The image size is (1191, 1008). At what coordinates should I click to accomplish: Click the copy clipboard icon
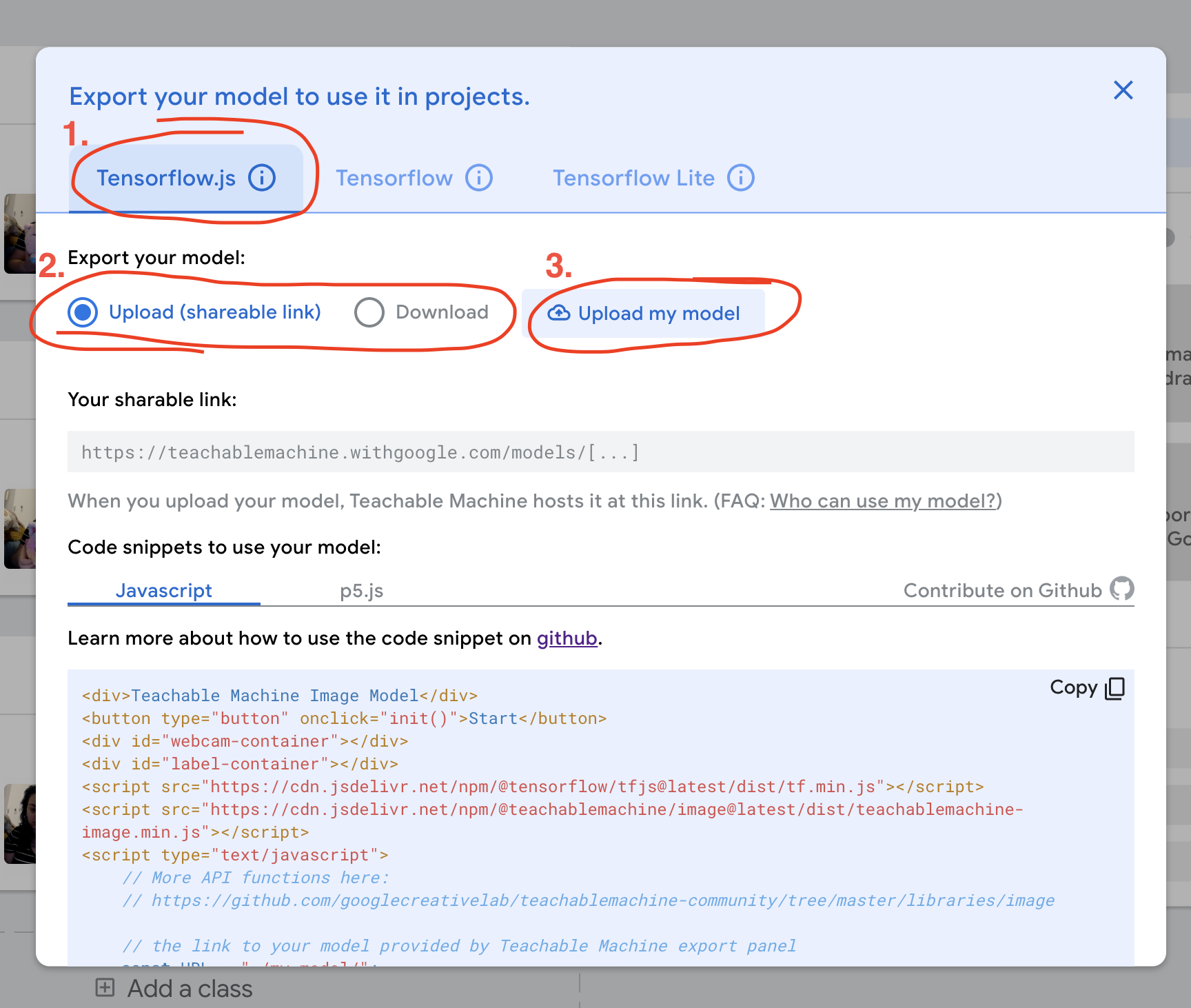pos(1114,688)
